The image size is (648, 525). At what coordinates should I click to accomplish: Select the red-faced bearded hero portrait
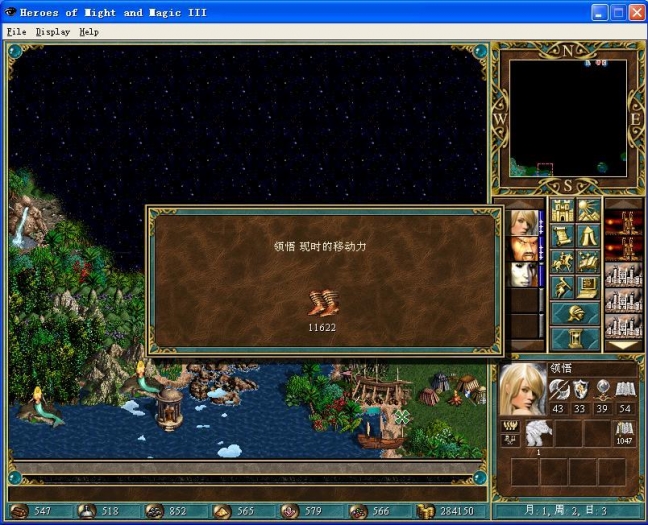524,248
